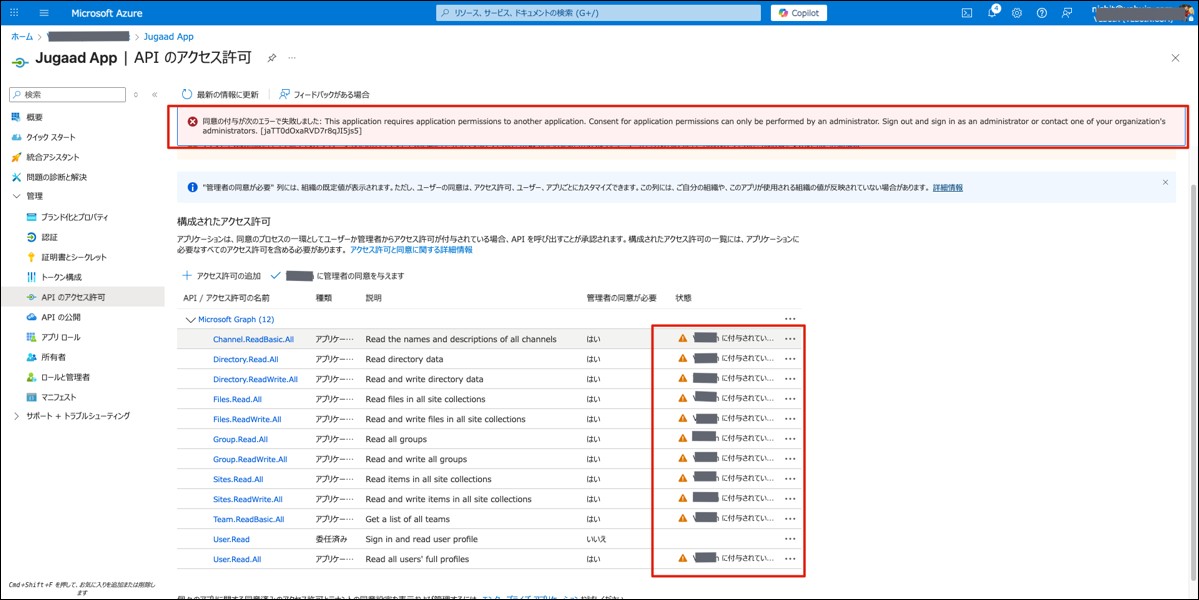Dismiss the blue info banner

coord(1165,182)
